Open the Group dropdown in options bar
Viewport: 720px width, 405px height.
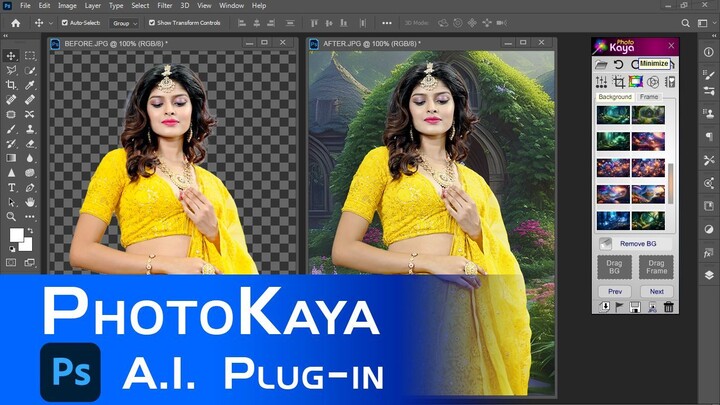click(124, 23)
